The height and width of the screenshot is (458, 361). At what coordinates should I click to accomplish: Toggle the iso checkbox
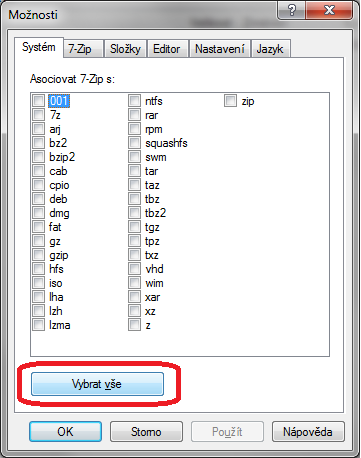[x=38, y=283]
